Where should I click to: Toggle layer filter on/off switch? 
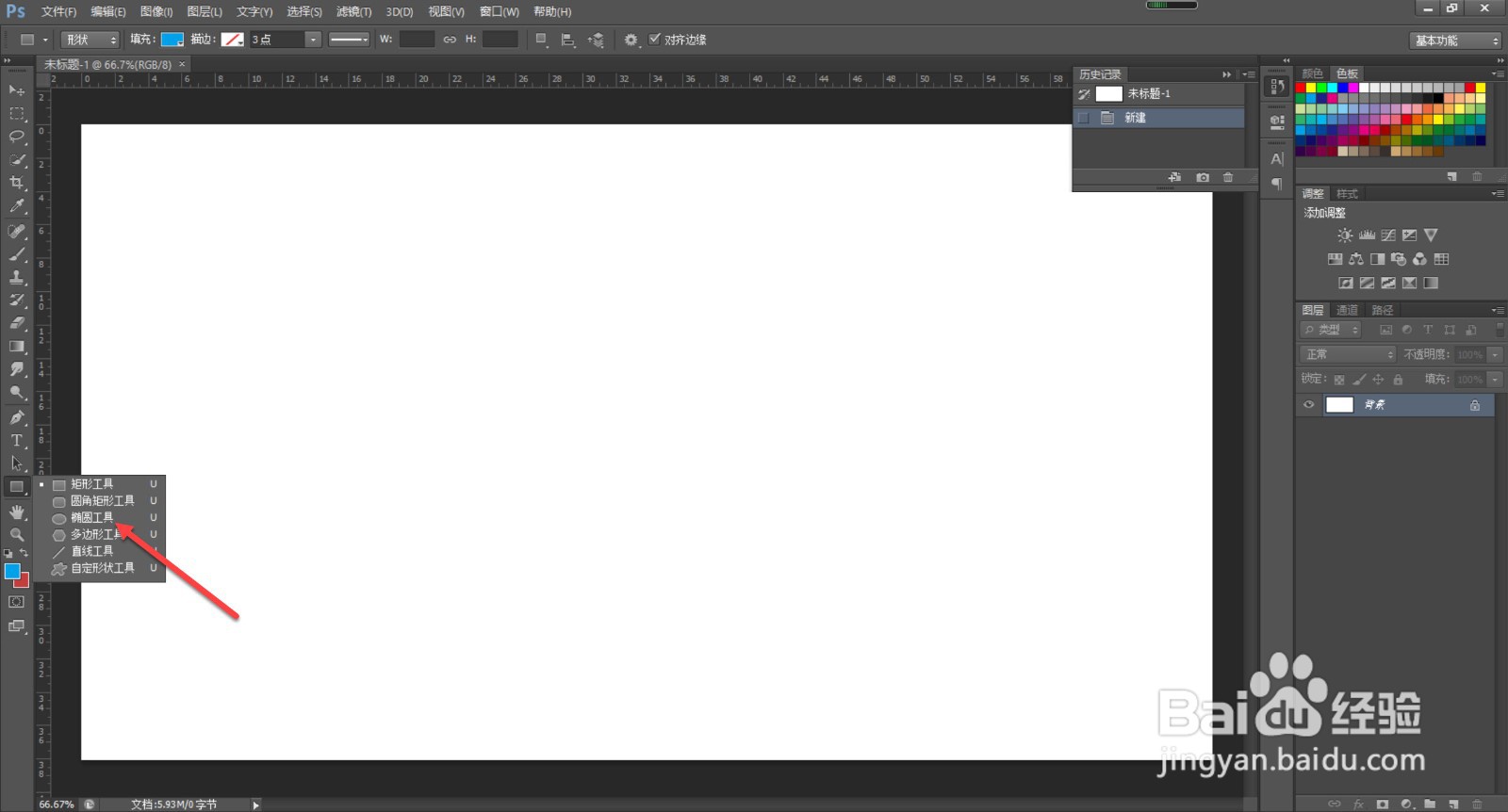1500,329
